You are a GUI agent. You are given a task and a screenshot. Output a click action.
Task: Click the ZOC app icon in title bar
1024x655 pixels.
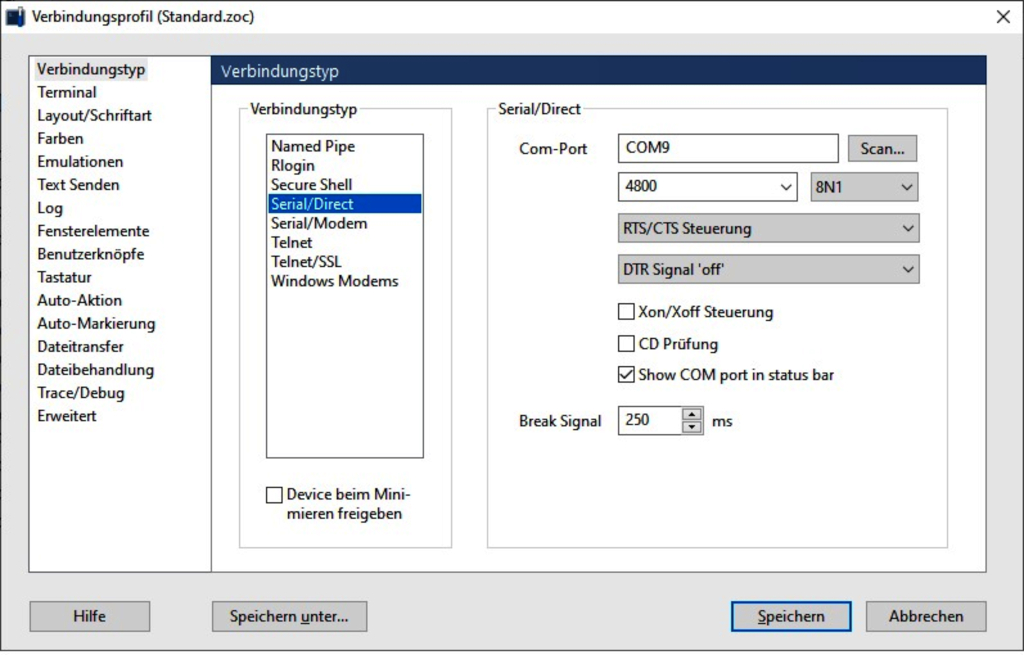point(15,16)
